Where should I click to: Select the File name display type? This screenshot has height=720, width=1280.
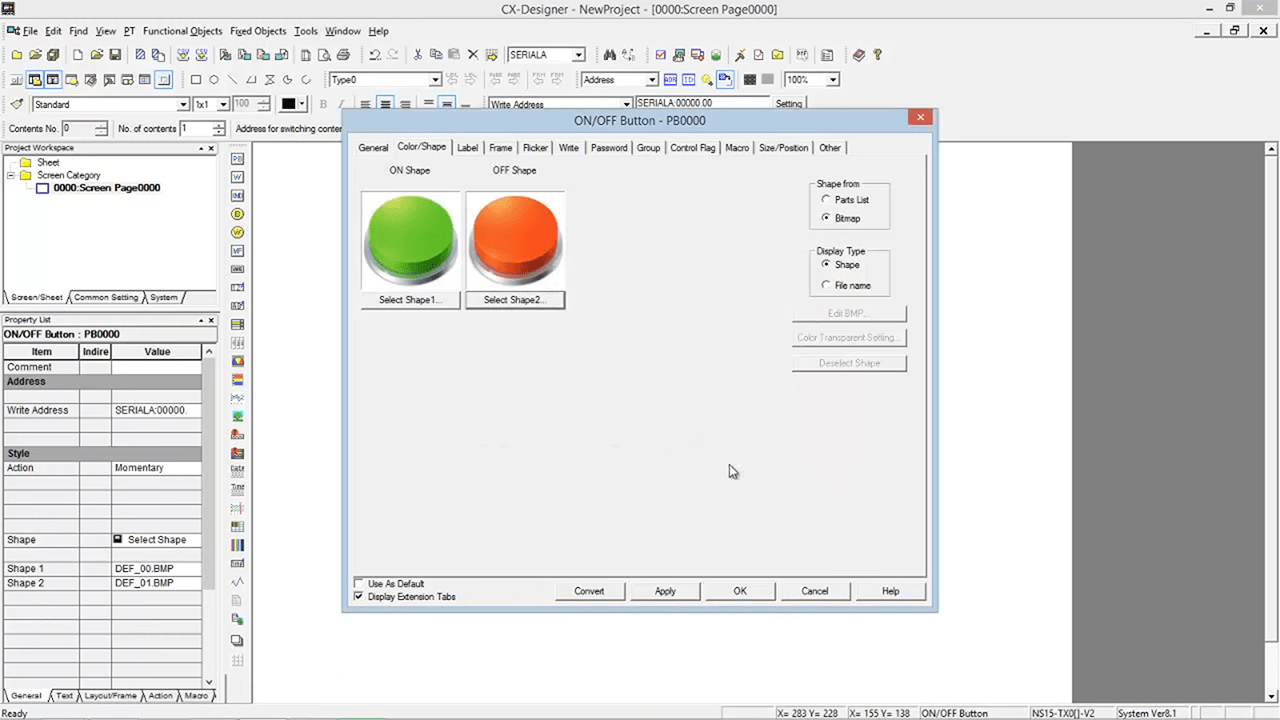click(826, 285)
